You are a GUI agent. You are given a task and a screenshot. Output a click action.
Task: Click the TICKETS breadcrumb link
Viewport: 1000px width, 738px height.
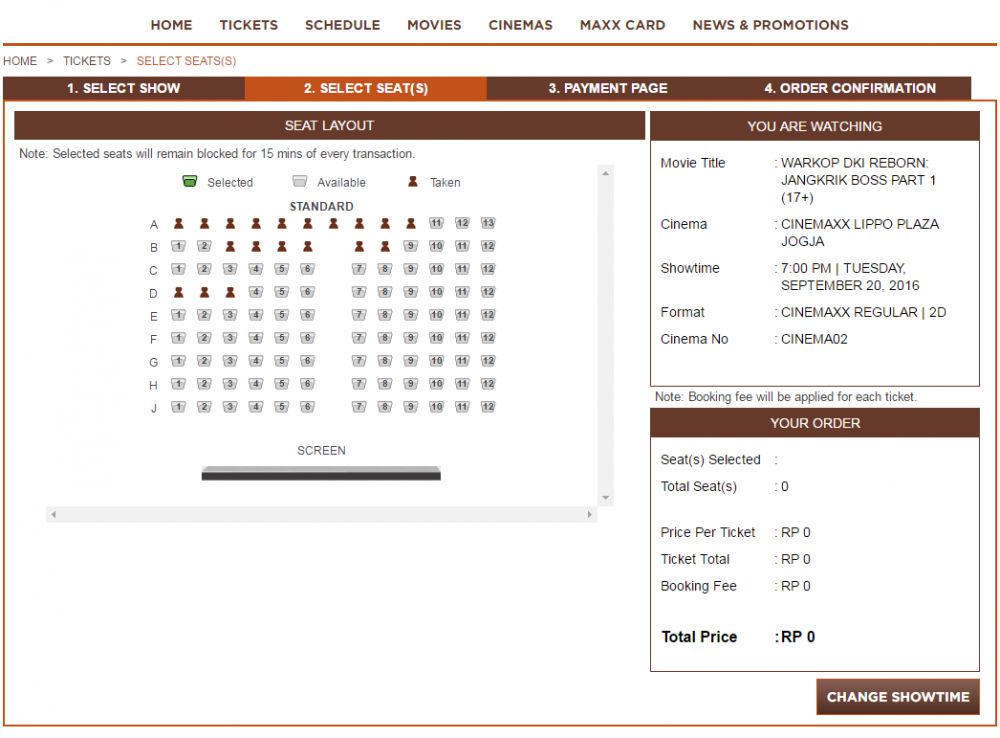[x=86, y=61]
